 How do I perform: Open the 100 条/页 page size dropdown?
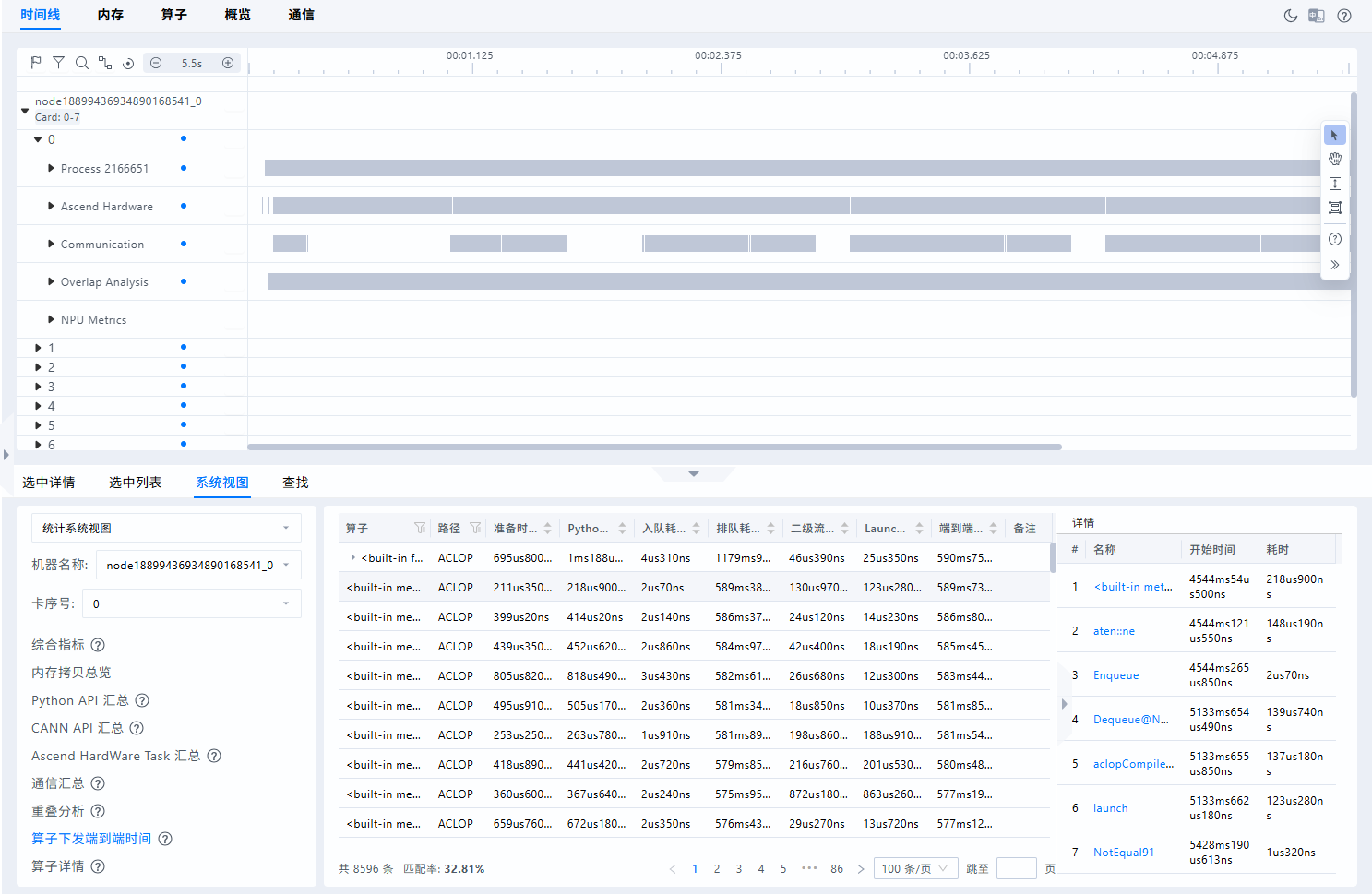915,868
